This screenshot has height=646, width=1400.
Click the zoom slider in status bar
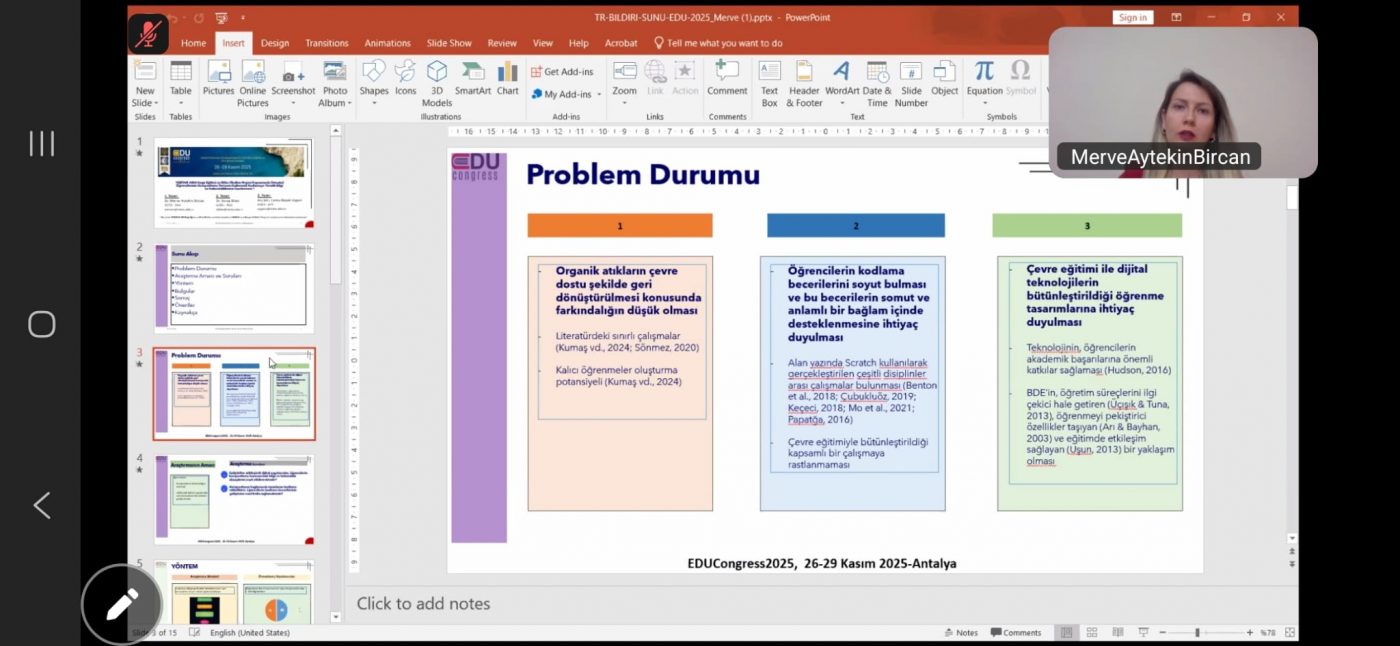[x=1197, y=632]
